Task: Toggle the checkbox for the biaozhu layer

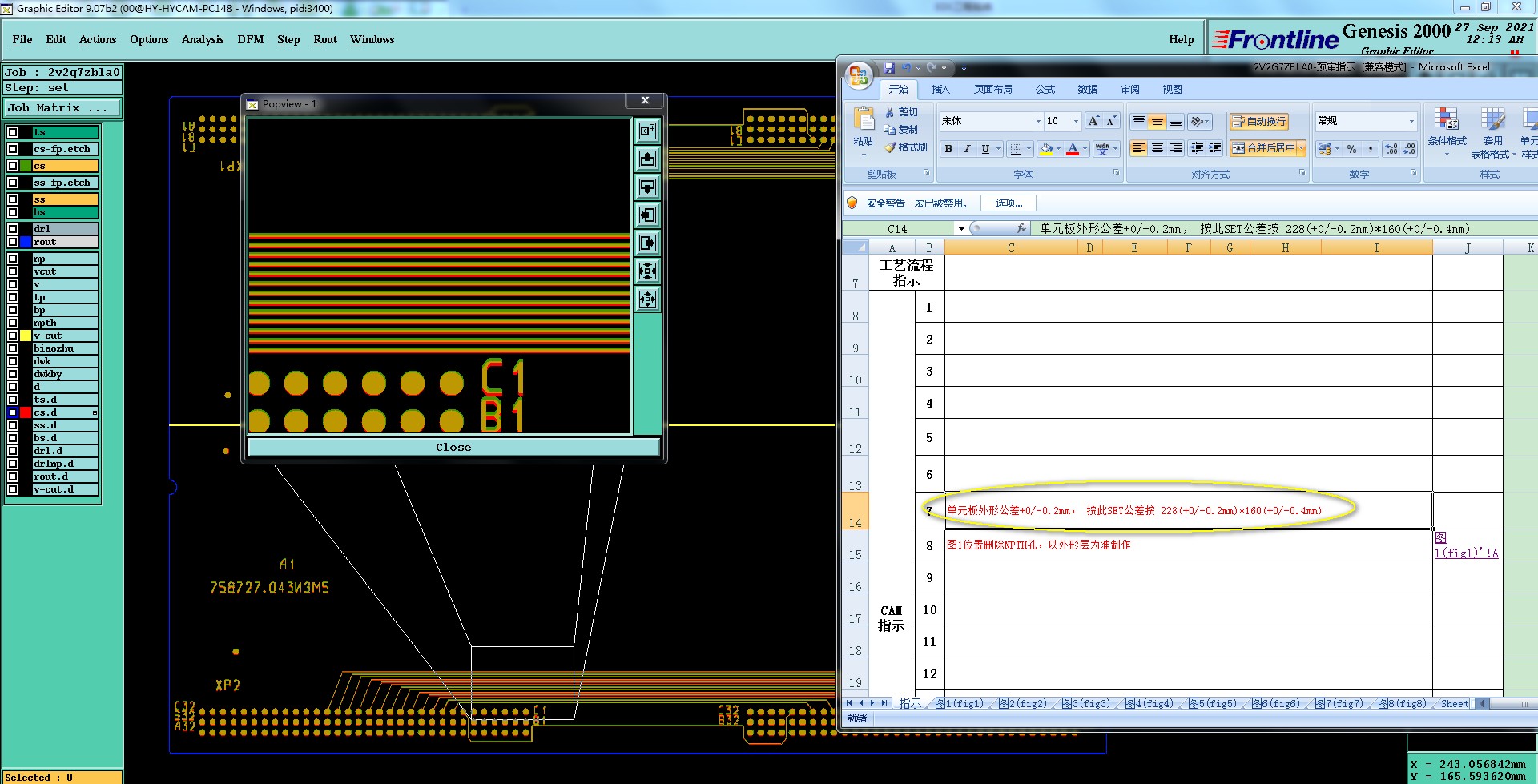Action: point(13,348)
